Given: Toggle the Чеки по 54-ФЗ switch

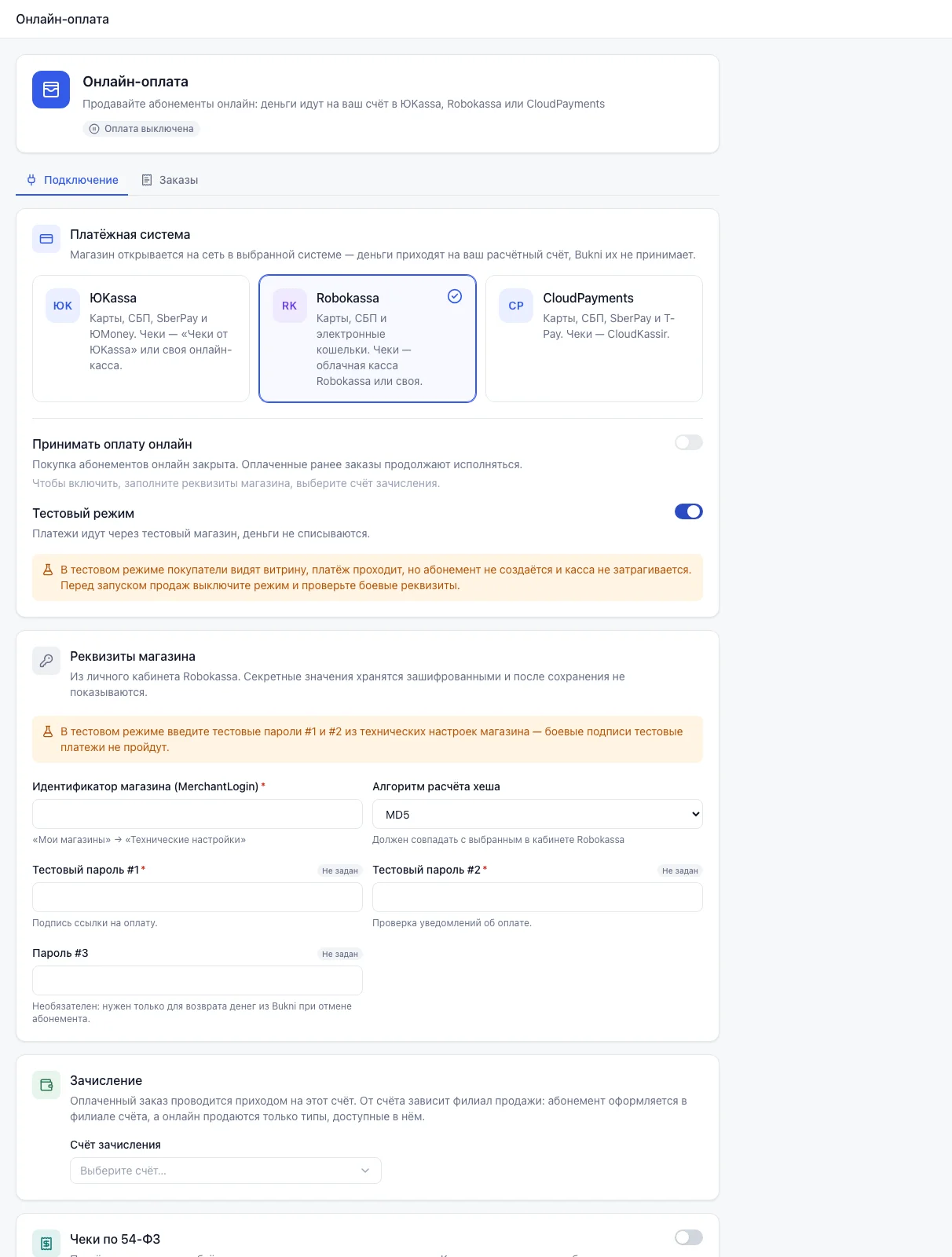Looking at the screenshot, I should [x=689, y=1237].
